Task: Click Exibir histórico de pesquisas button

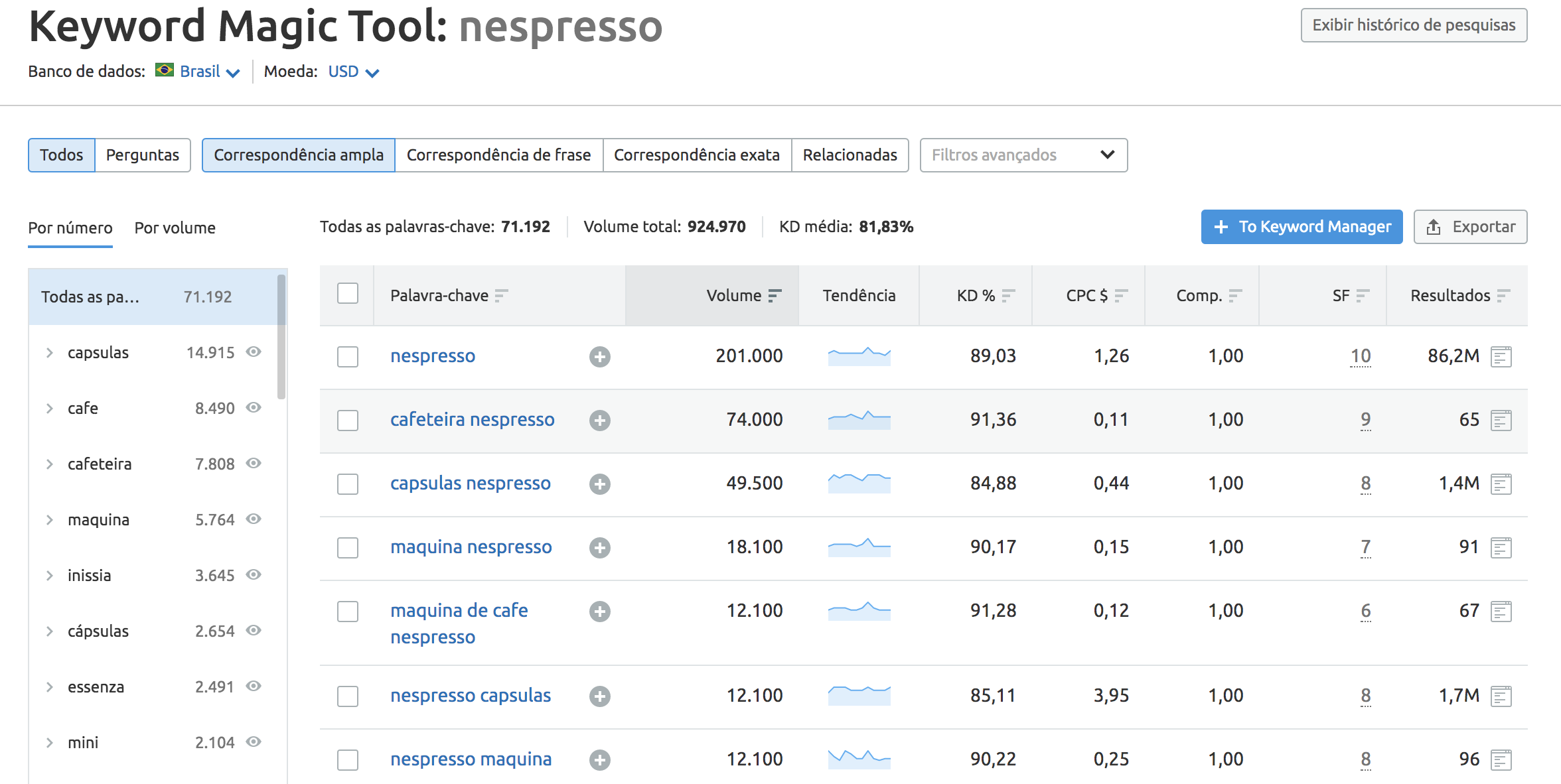Action: pyautogui.click(x=1414, y=25)
